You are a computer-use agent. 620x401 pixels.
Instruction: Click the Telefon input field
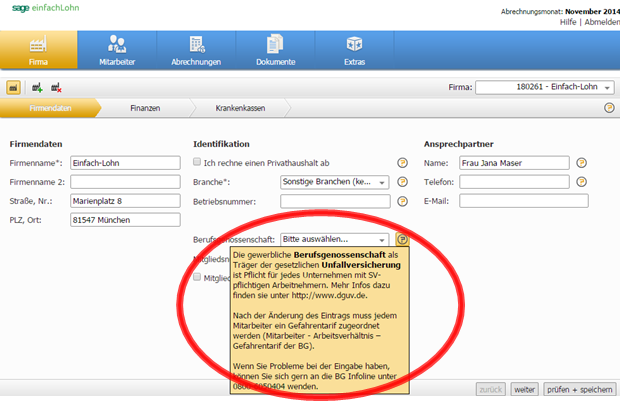pyautogui.click(x=514, y=182)
